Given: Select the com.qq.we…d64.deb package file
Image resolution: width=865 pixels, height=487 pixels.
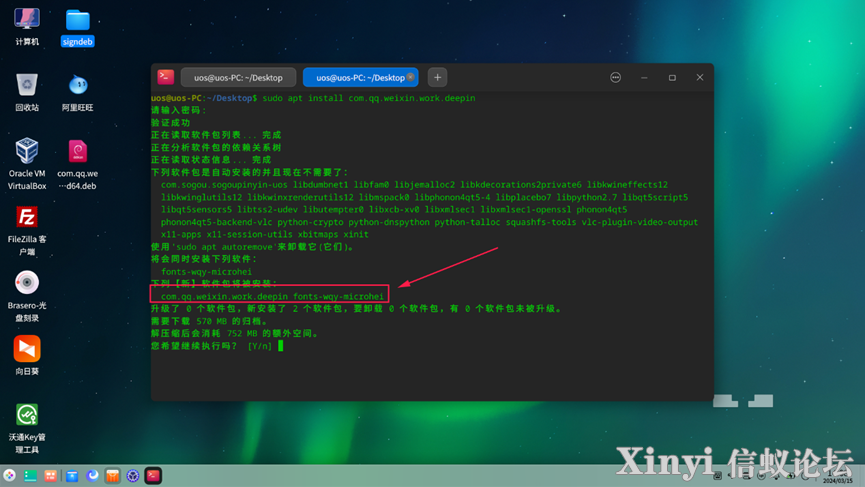Looking at the screenshot, I should 77,164.
